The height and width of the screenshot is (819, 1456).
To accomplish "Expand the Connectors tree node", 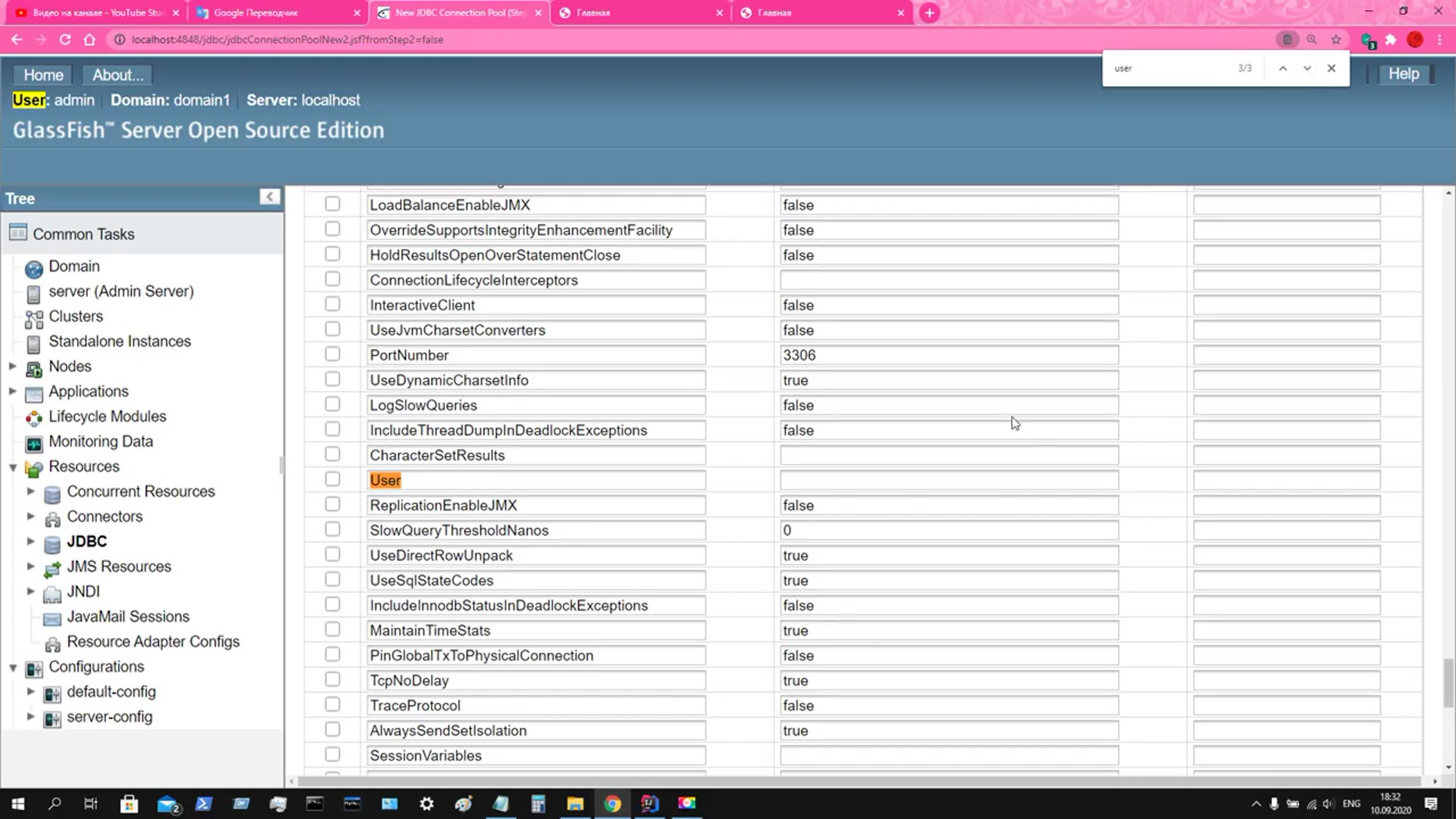I will point(31,516).
